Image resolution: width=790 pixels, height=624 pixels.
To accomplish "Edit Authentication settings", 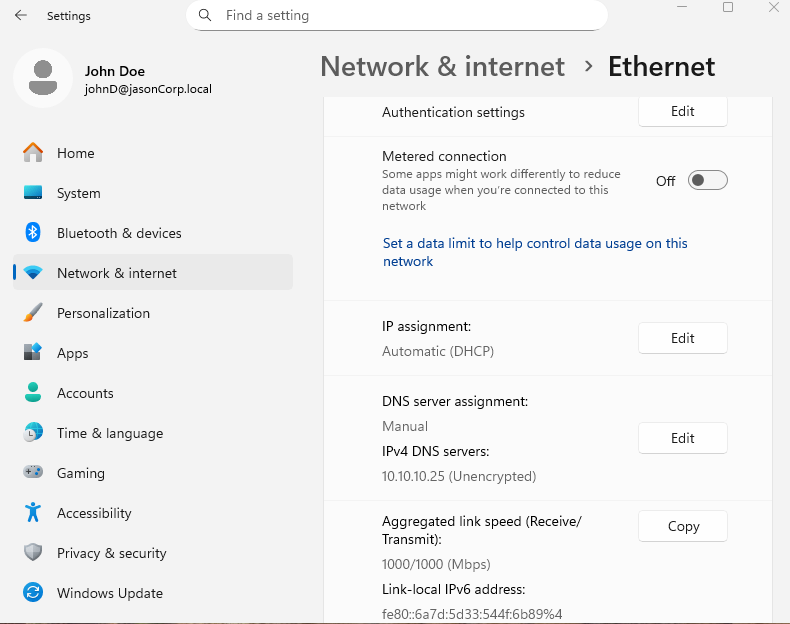I will 683,111.
